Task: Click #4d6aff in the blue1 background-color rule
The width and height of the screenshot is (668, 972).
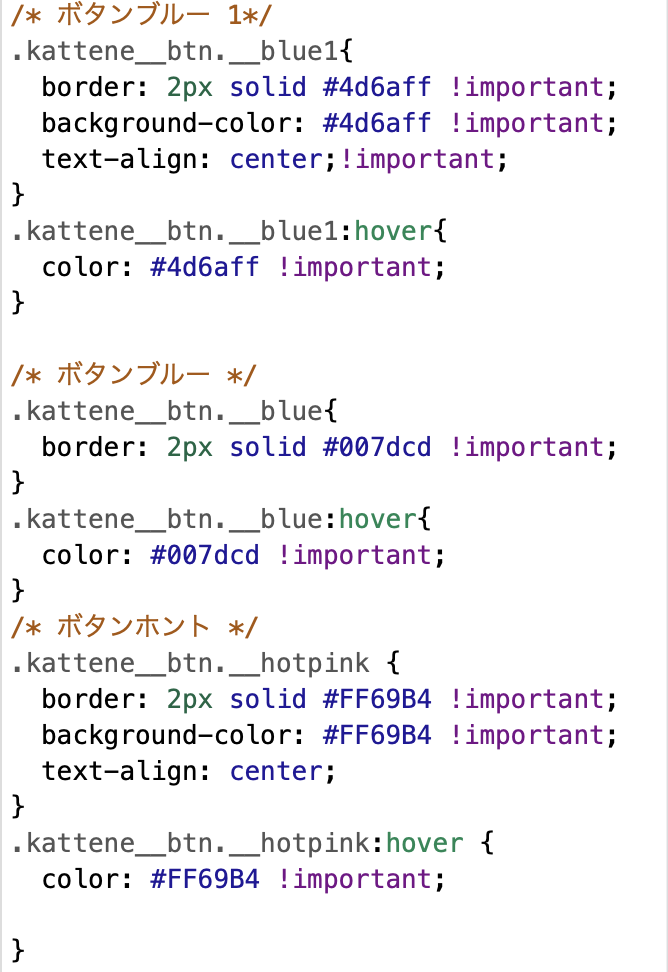Action: (377, 123)
